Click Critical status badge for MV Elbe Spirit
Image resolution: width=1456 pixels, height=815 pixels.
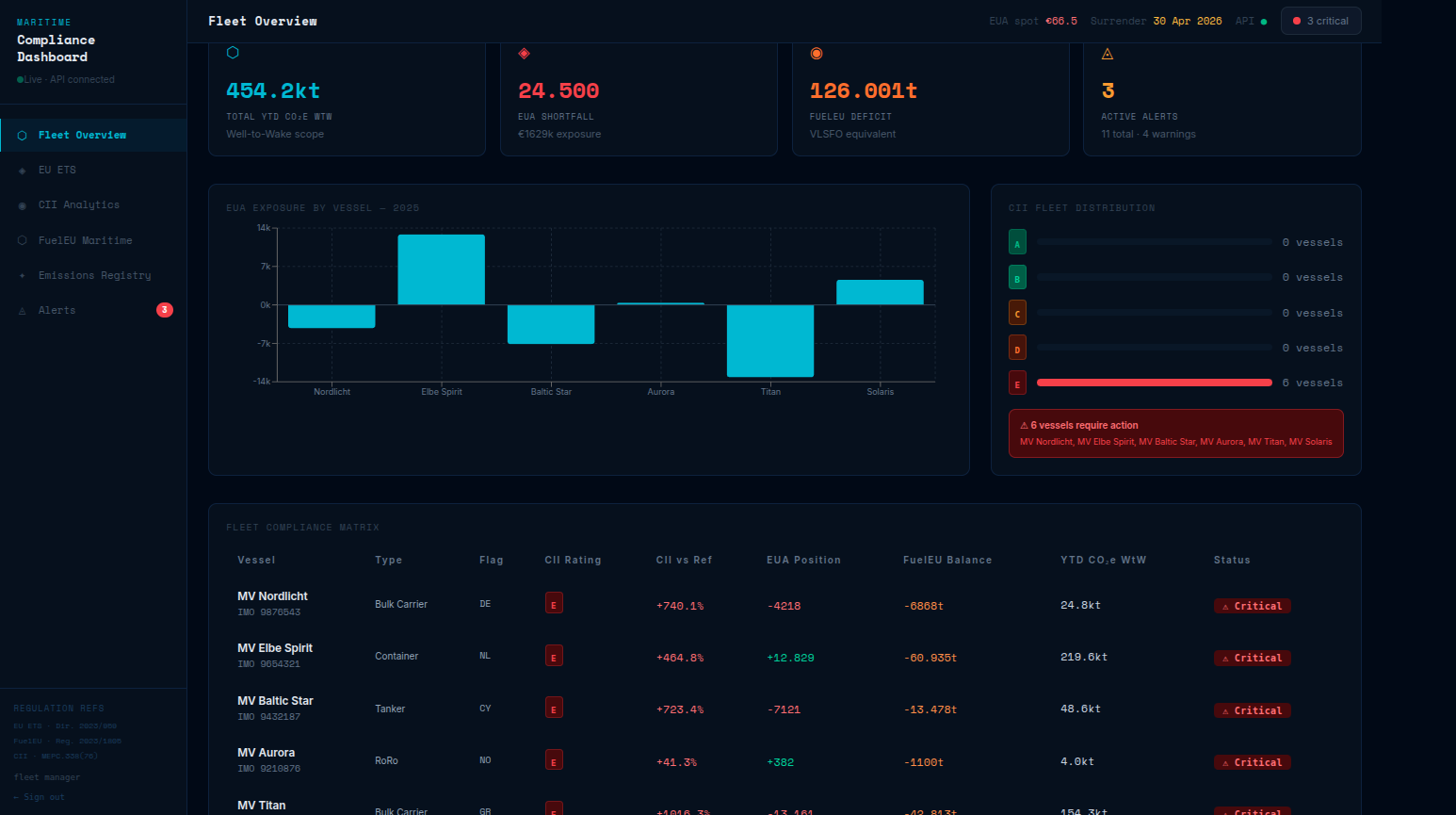point(1252,658)
